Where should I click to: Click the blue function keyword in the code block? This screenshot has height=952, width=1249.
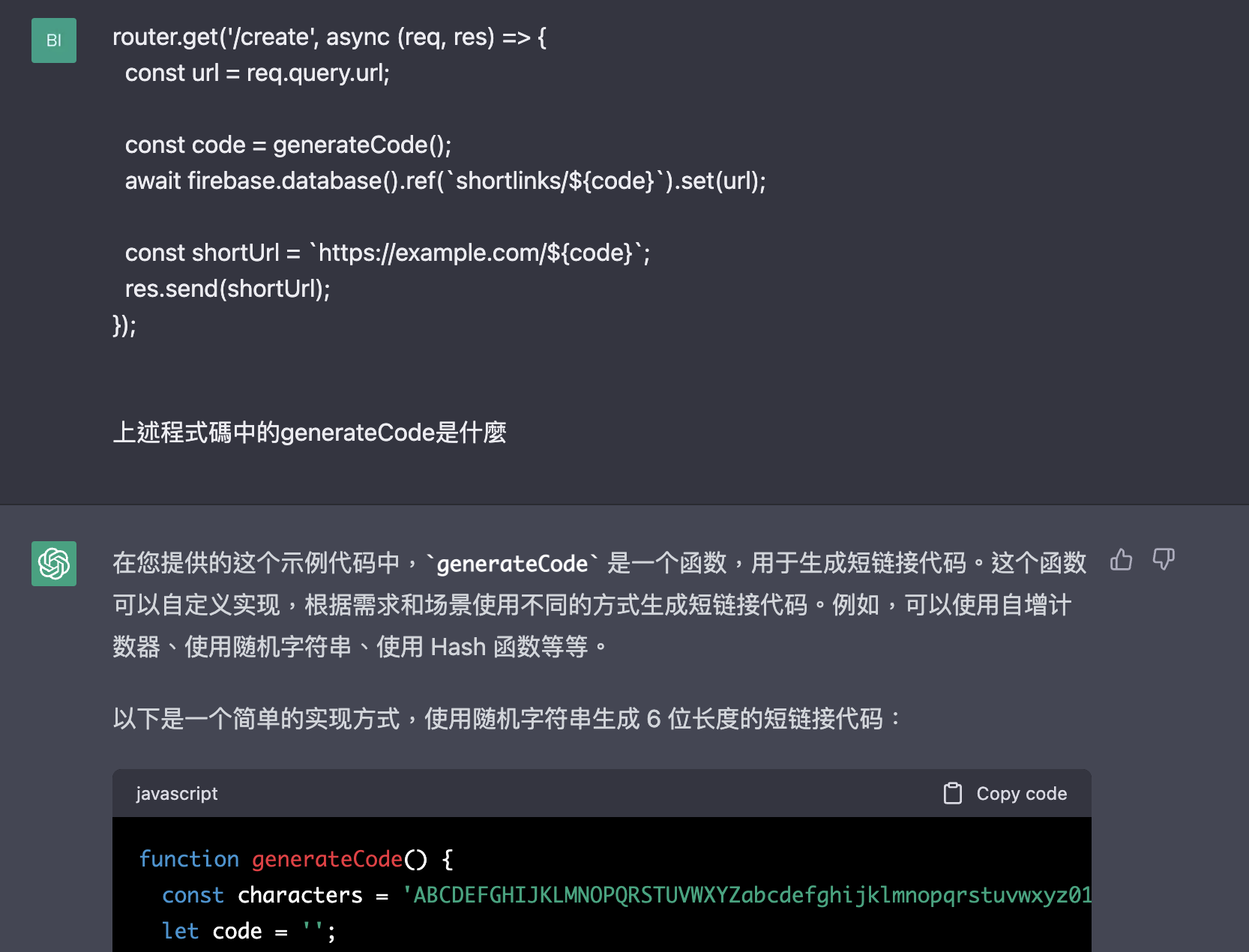coord(189,859)
